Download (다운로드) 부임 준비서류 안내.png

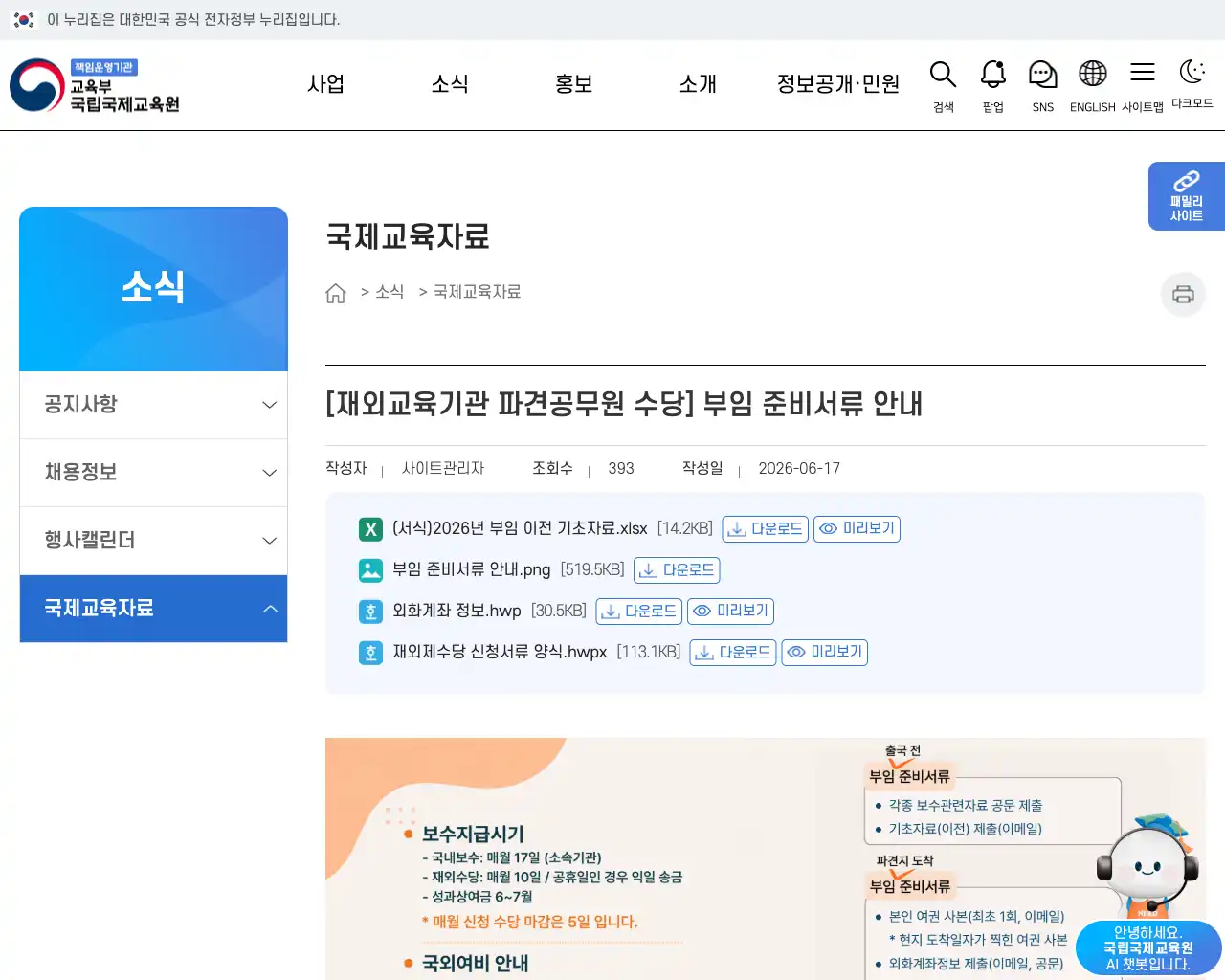click(x=677, y=570)
